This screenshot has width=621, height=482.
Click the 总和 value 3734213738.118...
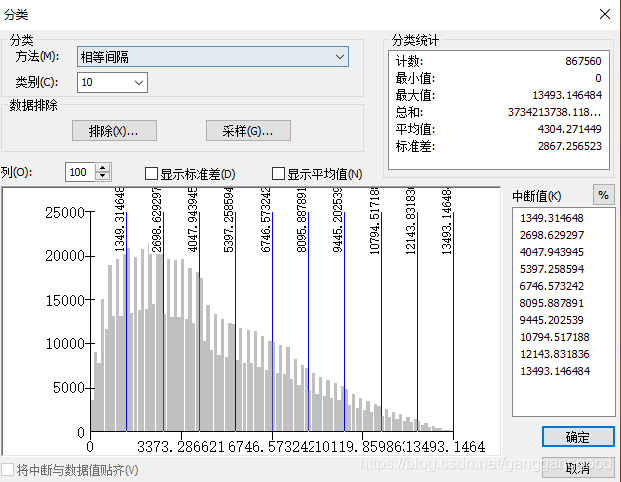click(554, 112)
